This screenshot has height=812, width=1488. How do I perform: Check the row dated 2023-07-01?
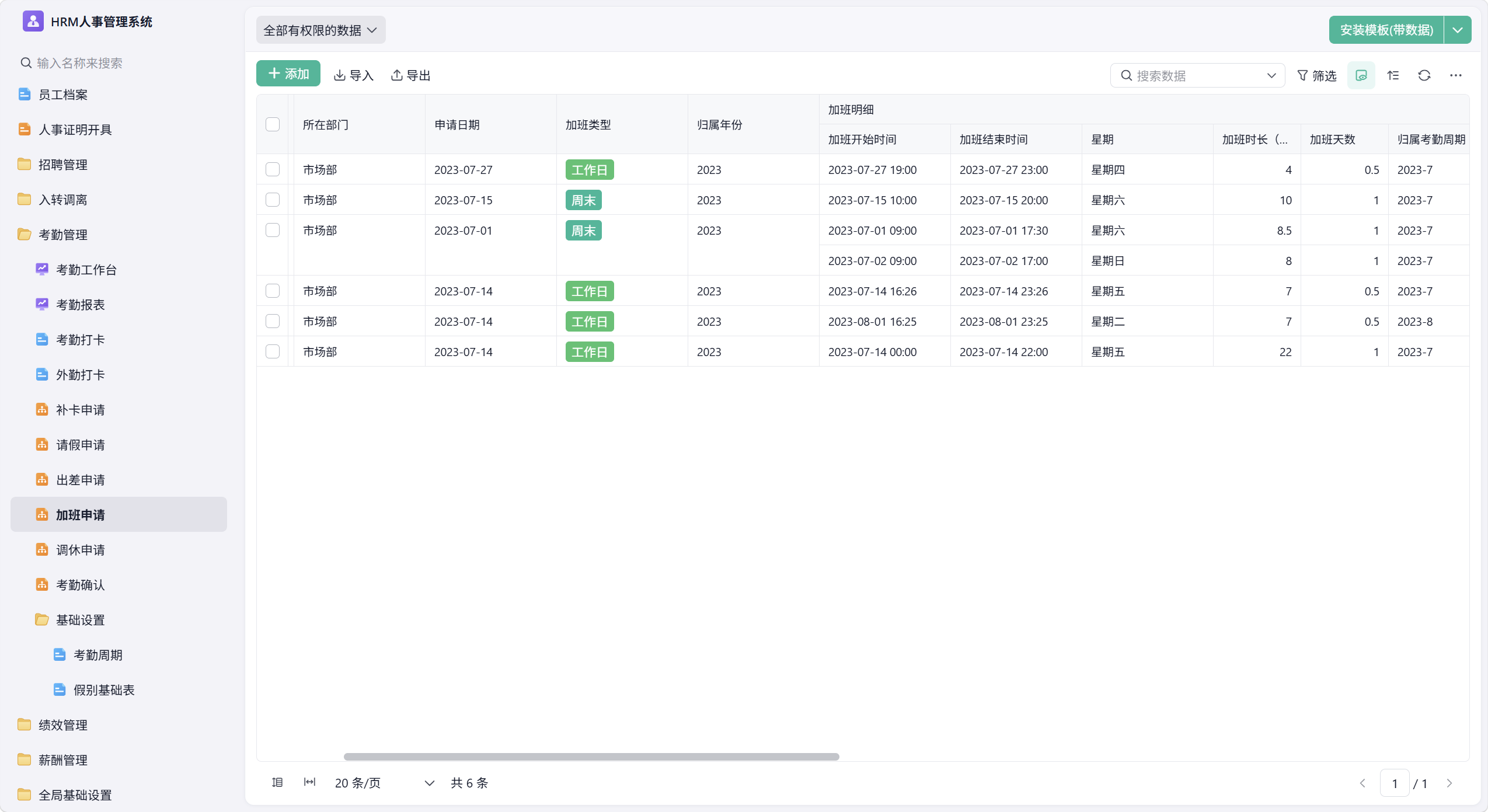(x=273, y=230)
